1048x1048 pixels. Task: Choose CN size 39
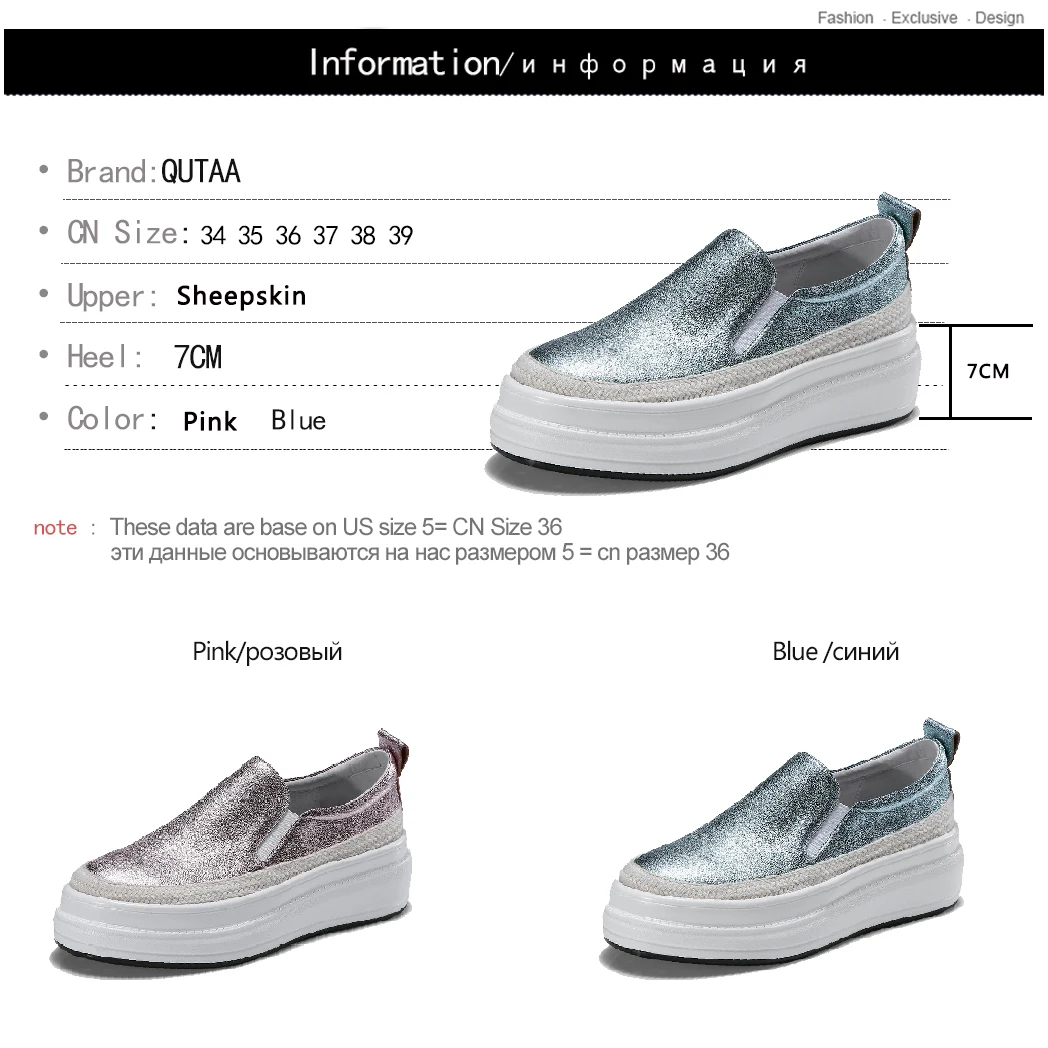tap(400, 235)
